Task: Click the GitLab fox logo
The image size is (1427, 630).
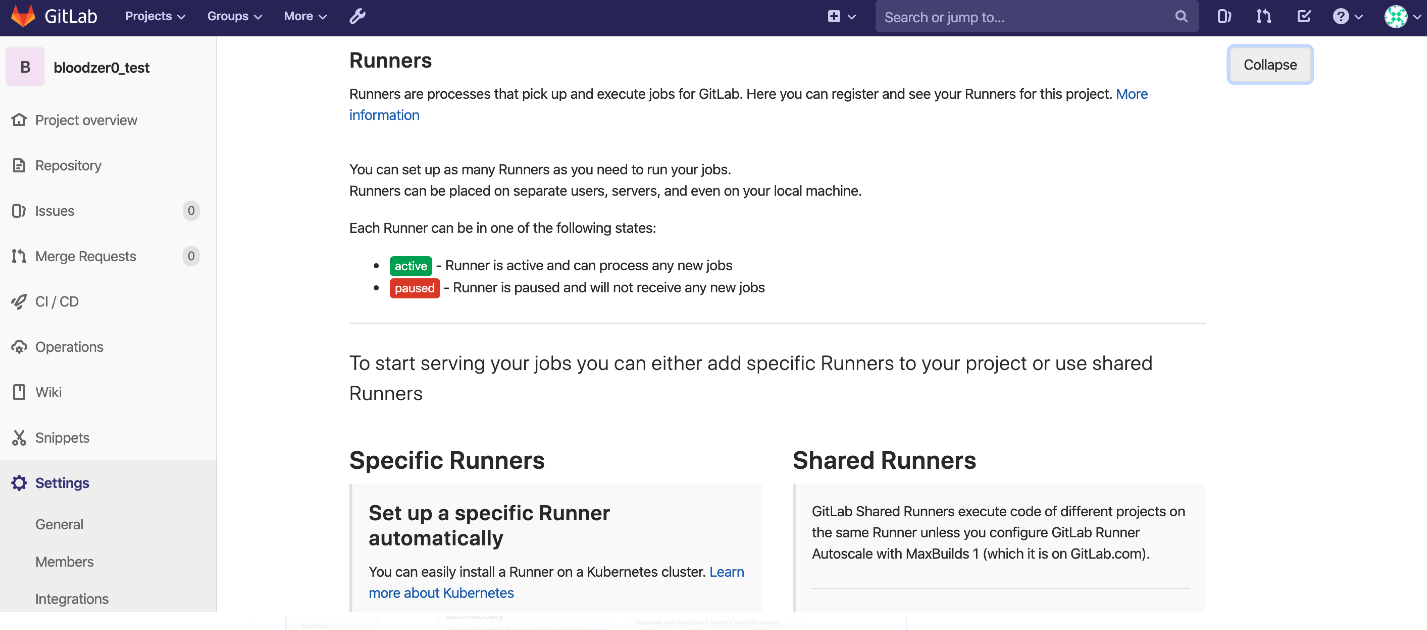Action: coord(23,16)
